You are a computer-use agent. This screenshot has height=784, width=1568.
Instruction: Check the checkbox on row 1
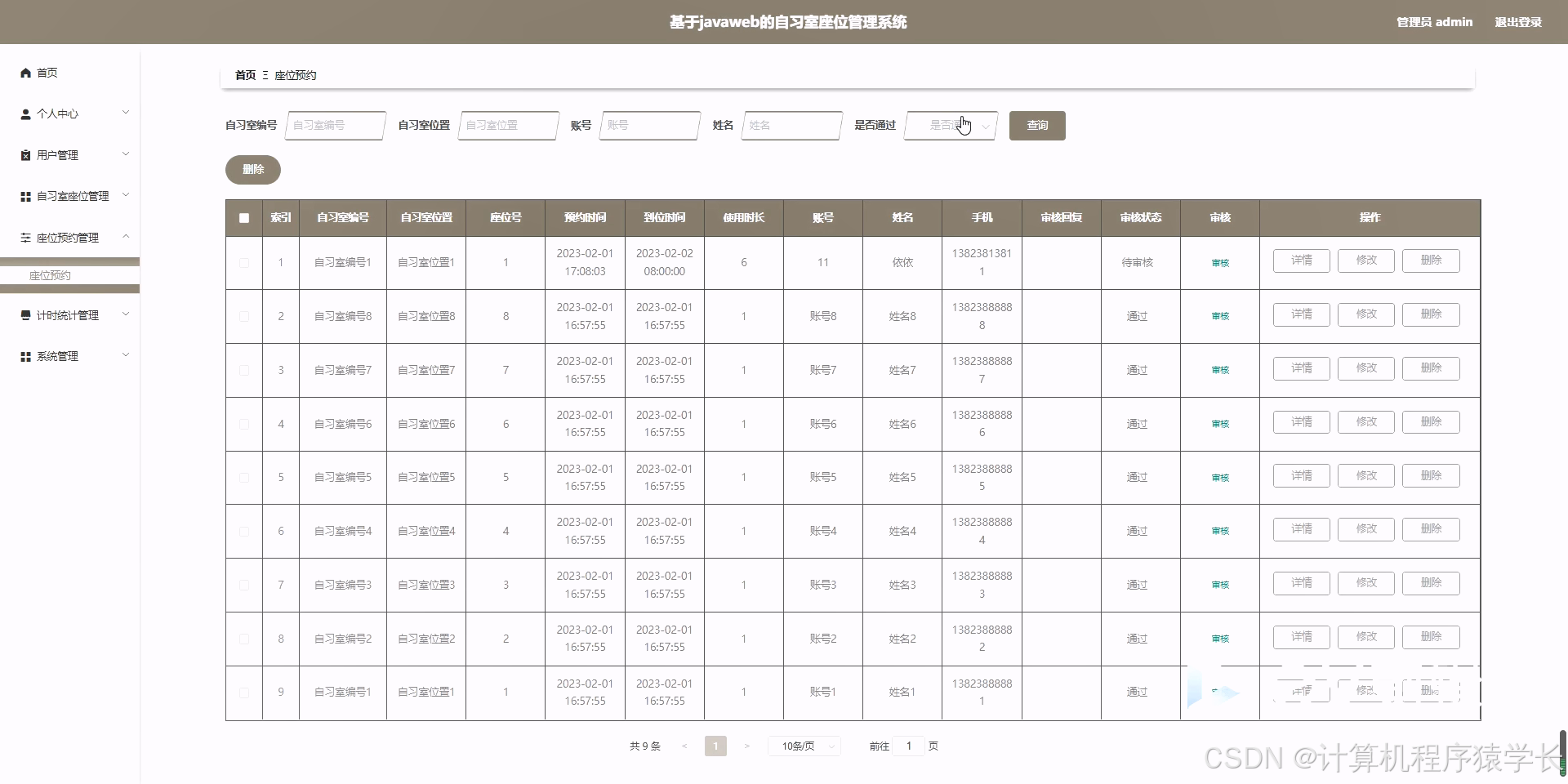point(243,262)
